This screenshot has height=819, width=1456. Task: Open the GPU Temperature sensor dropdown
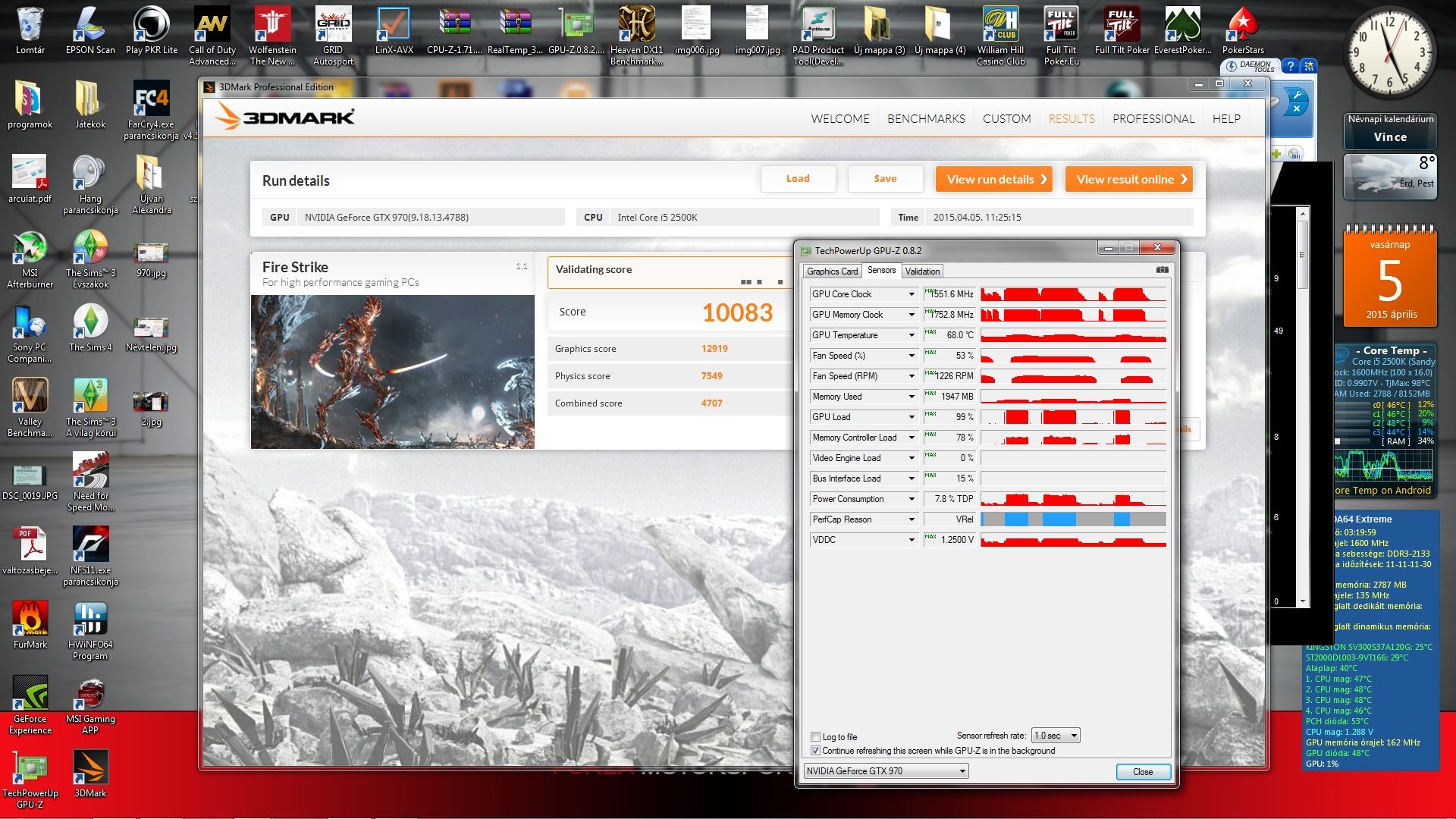point(912,335)
